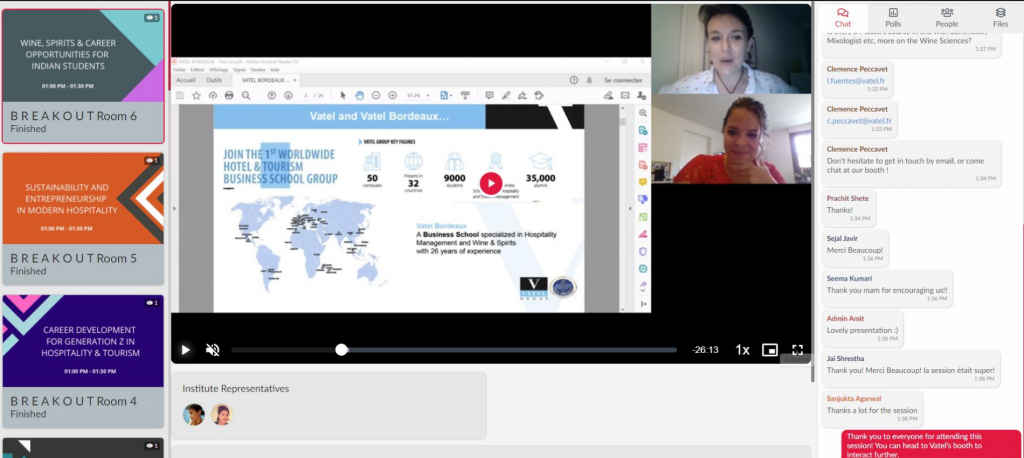Click the Acrobat page number field

coord(306,95)
